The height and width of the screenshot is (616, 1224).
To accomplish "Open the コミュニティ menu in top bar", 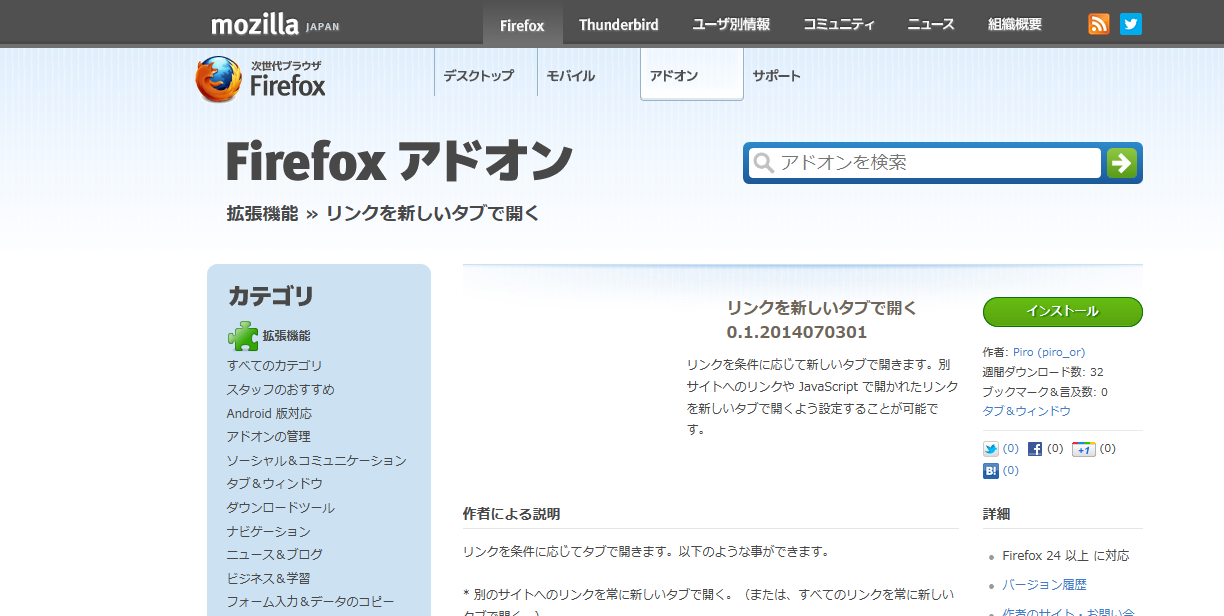I will tap(839, 25).
